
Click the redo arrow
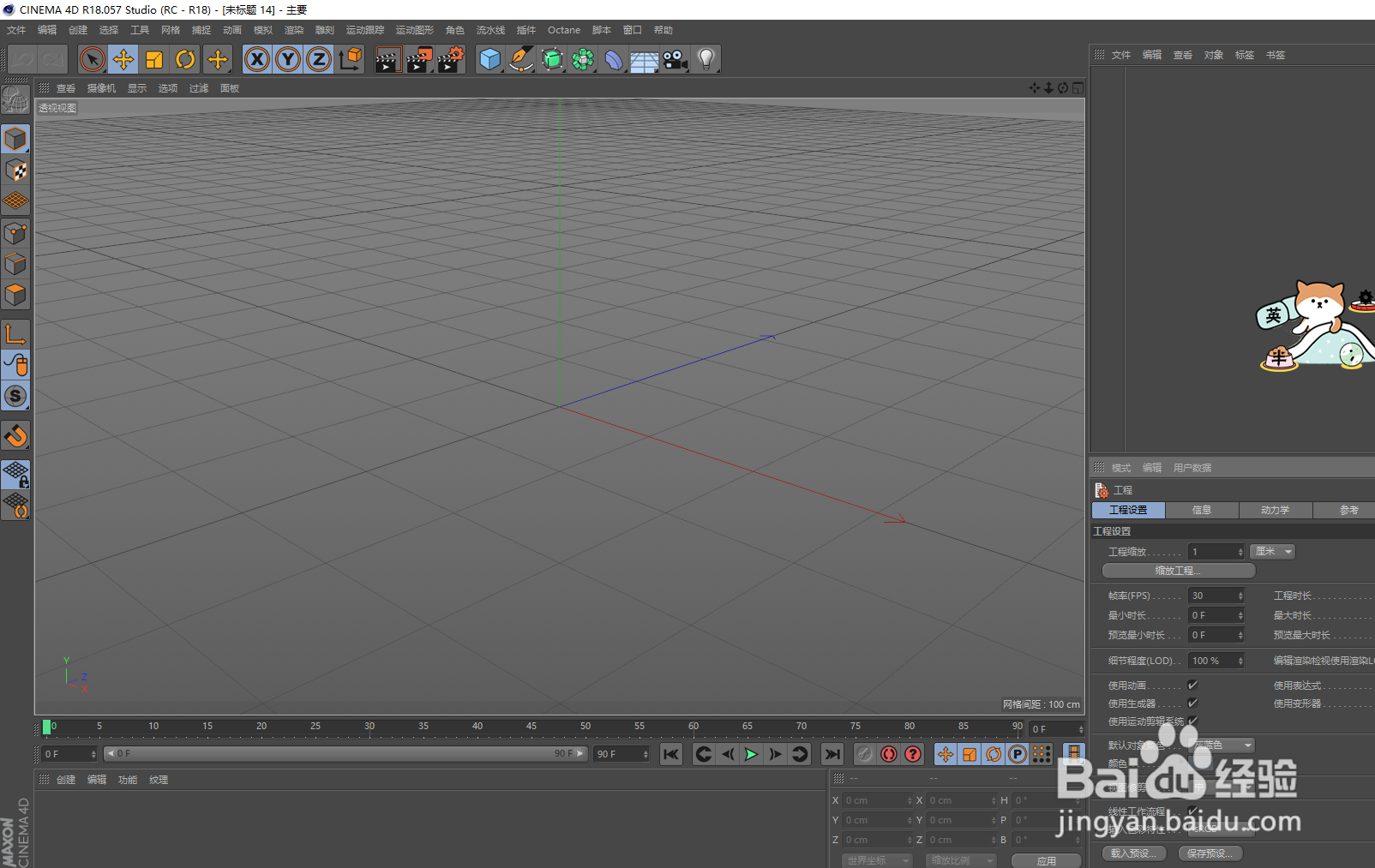click(53, 60)
